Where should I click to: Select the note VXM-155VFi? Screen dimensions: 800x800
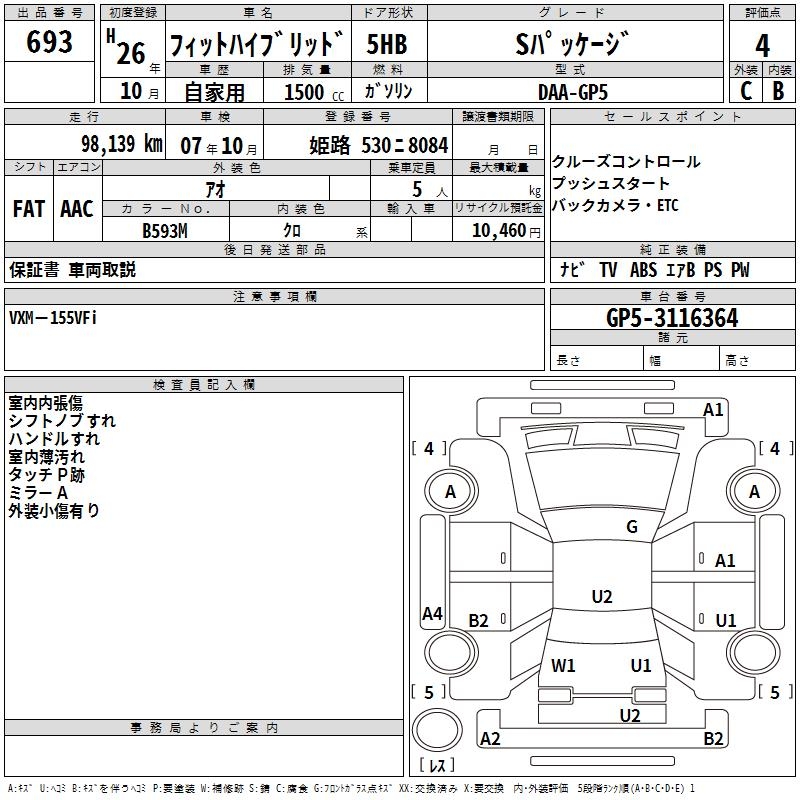[x=53, y=318]
